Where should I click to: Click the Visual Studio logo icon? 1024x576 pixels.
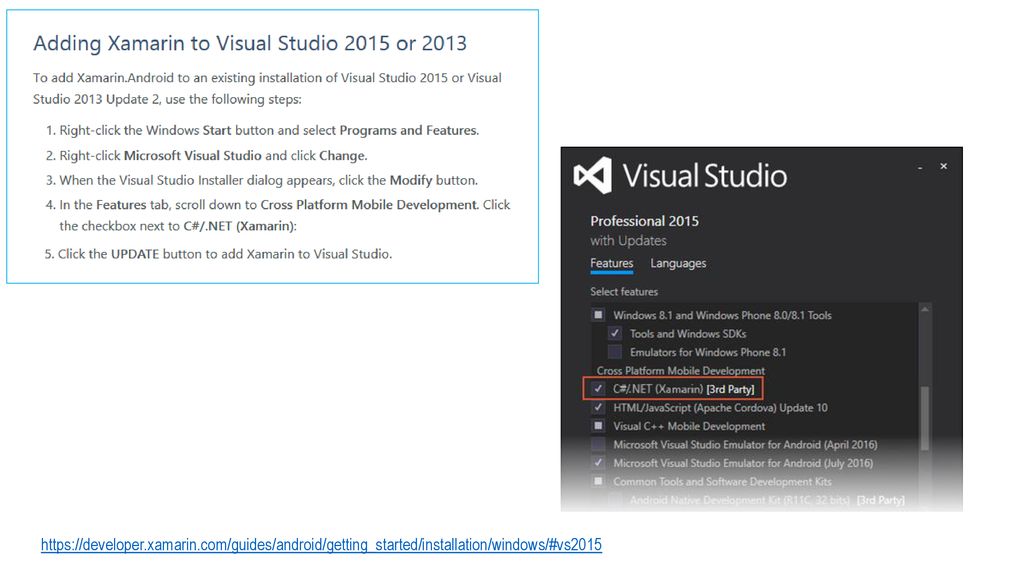tap(592, 175)
